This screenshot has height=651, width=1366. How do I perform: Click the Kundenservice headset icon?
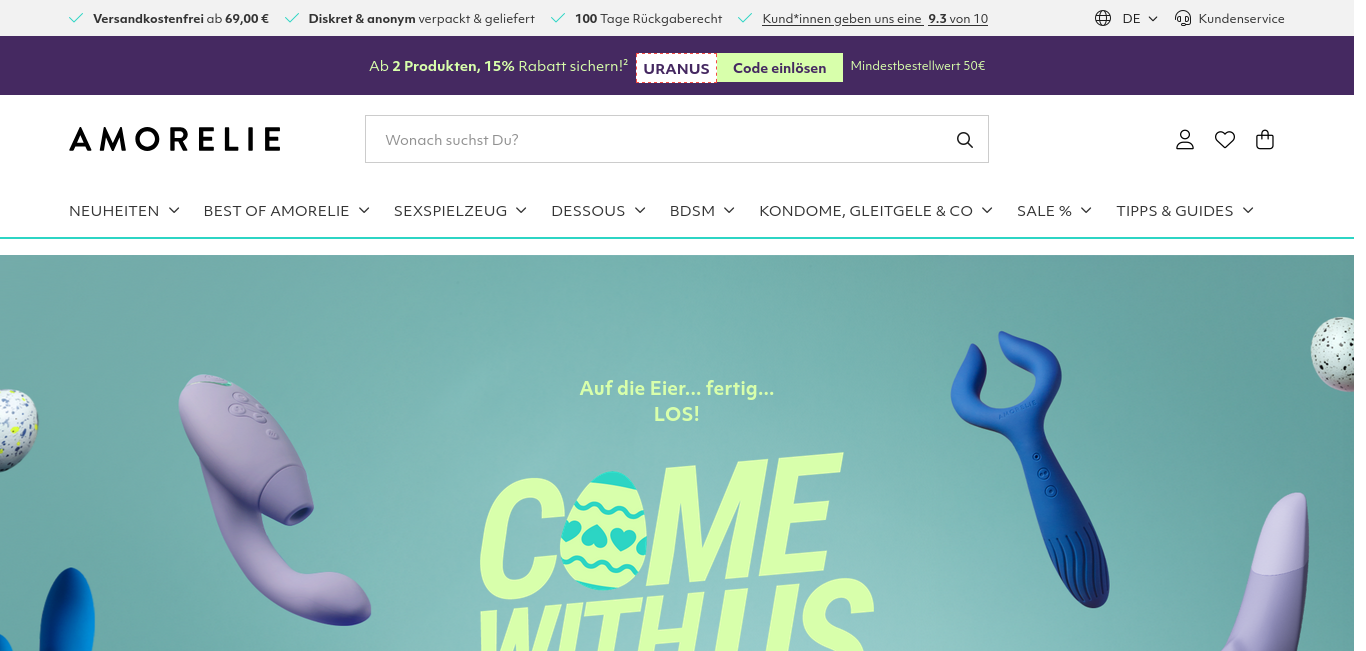[1183, 18]
